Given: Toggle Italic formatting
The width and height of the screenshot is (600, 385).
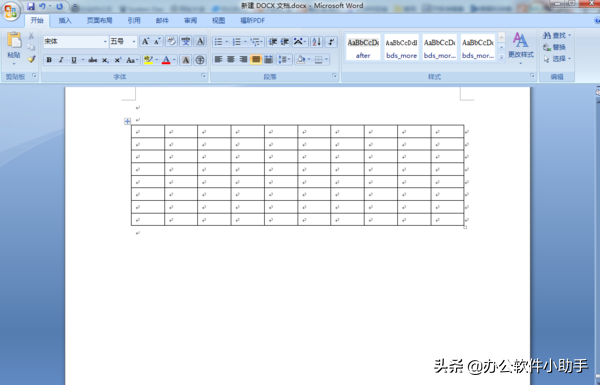Looking at the screenshot, I should (61, 60).
